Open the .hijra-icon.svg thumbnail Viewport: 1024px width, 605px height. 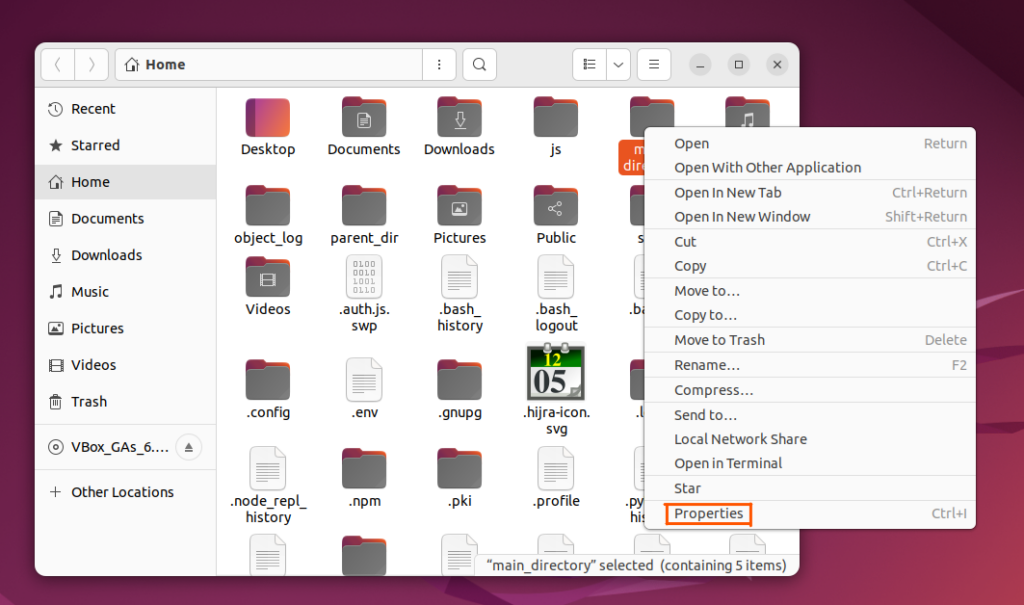[x=556, y=371]
